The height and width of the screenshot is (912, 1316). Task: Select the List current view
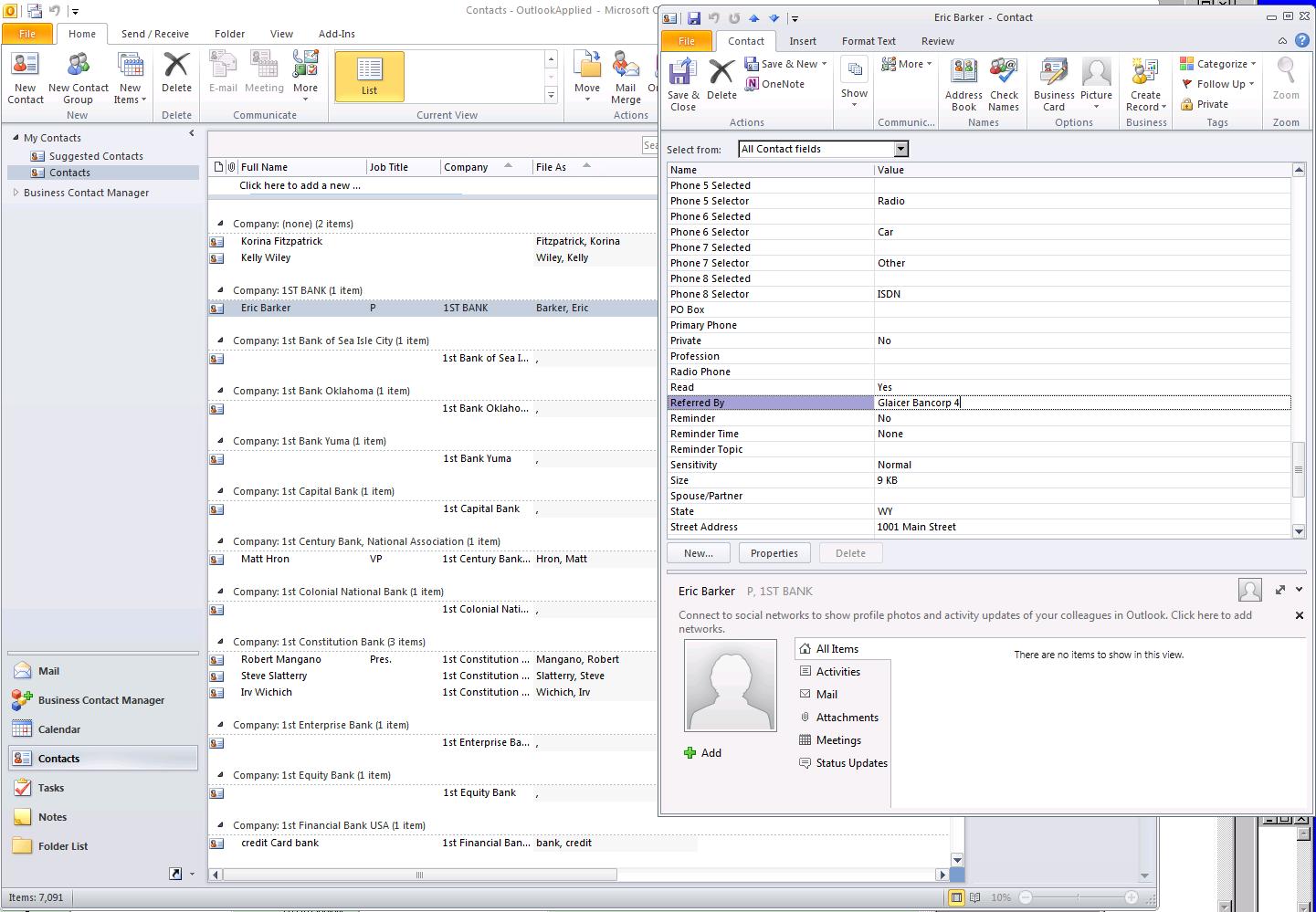369,76
